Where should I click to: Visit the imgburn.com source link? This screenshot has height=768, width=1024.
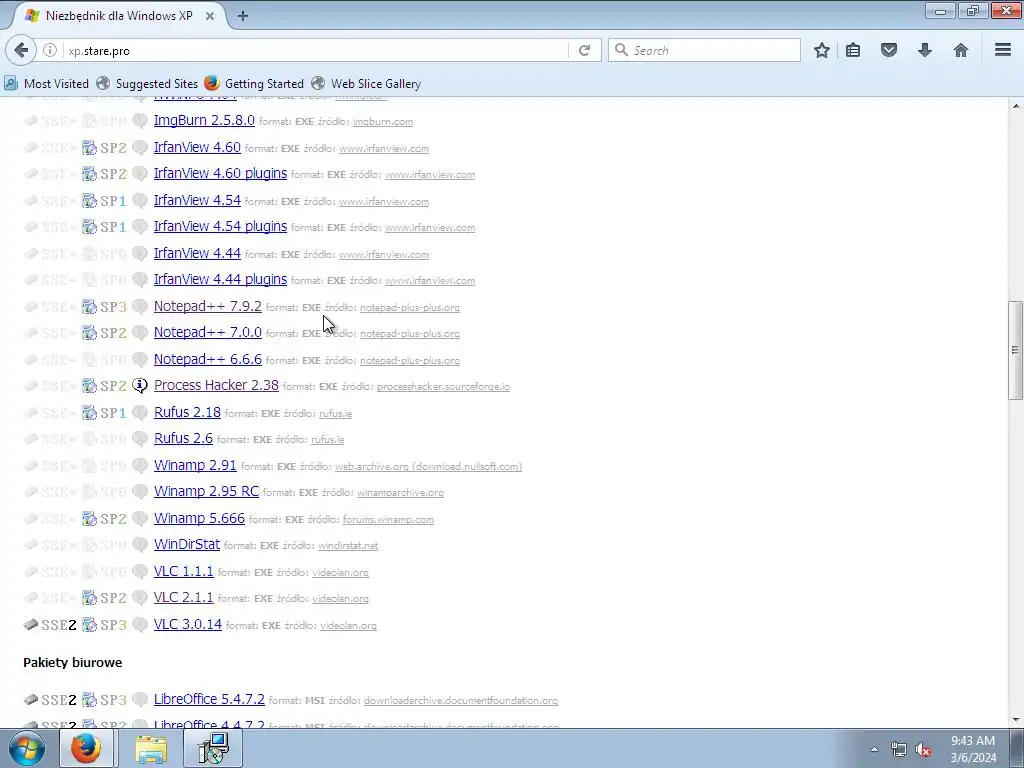tap(383, 121)
